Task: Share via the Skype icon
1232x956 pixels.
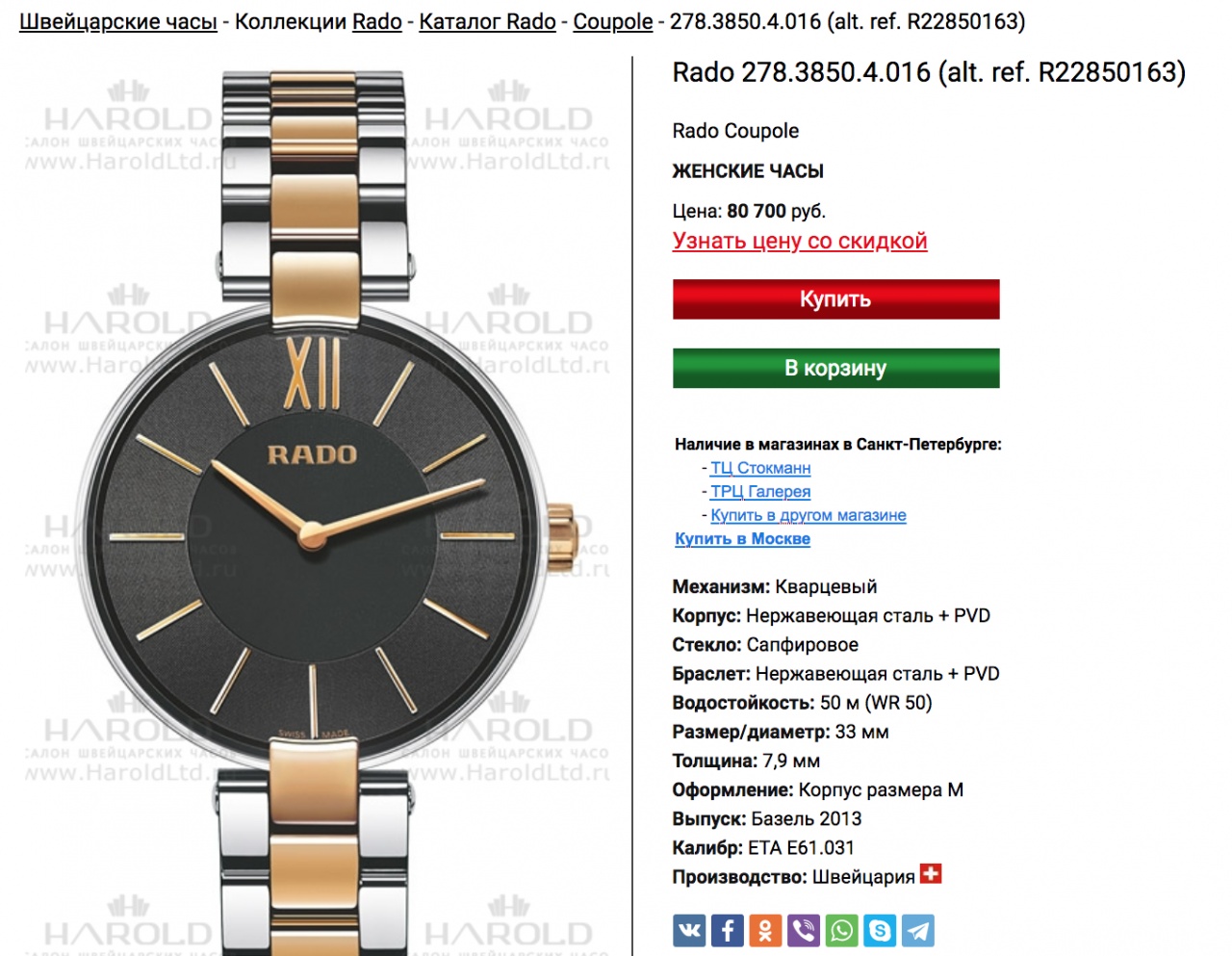Action: pyautogui.click(x=880, y=930)
